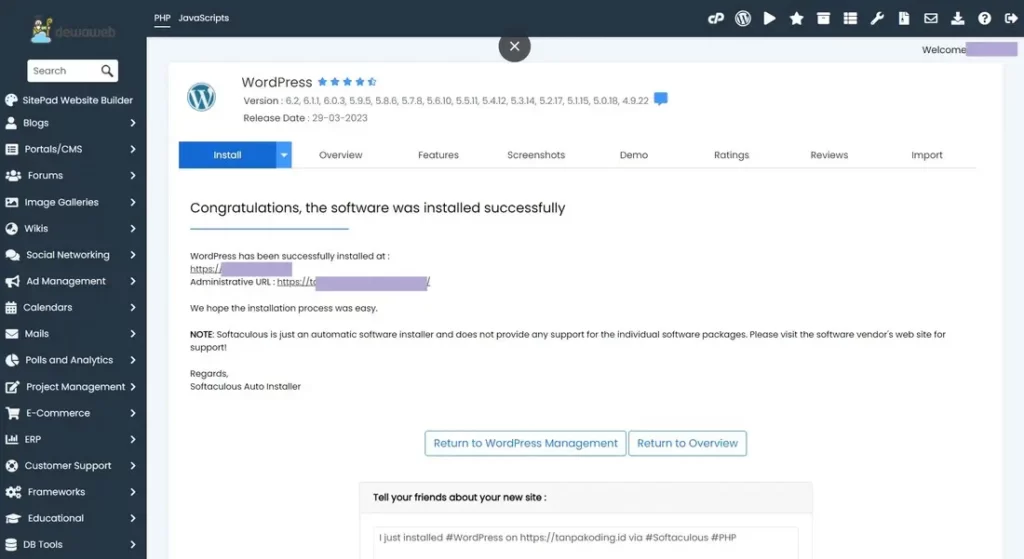Screen dimensions: 1024x559
Task: Switch to the Import tab
Action: [x=927, y=155]
